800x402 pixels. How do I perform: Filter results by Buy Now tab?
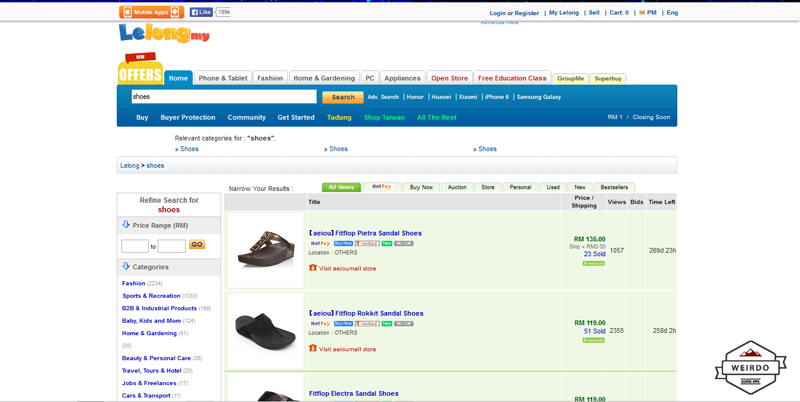tap(421, 187)
